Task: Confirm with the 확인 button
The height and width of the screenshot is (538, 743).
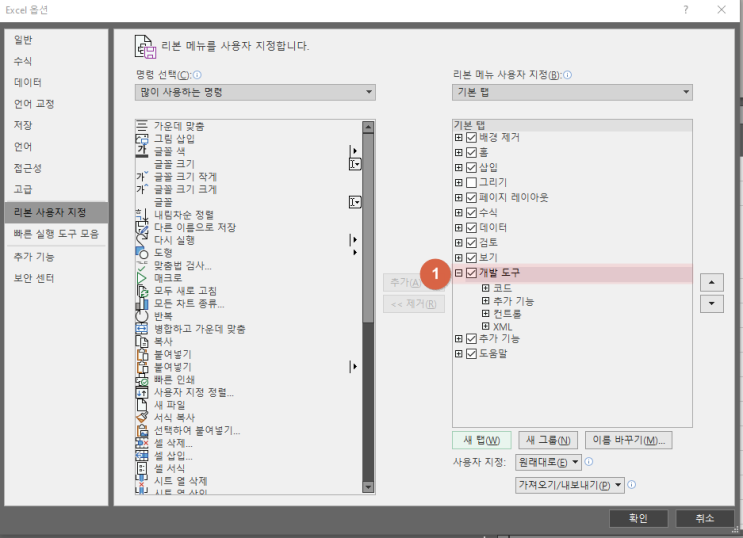Action: pos(638,518)
